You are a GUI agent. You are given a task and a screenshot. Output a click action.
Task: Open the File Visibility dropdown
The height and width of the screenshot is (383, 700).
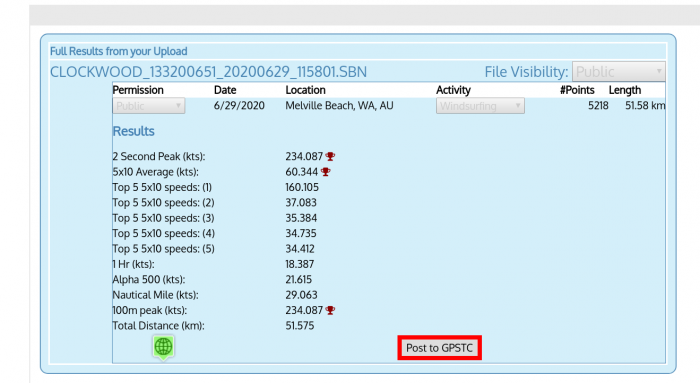click(x=619, y=71)
